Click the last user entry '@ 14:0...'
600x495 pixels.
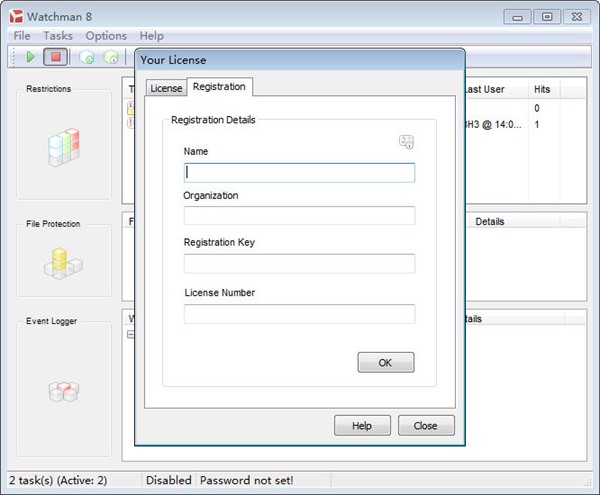tap(493, 124)
